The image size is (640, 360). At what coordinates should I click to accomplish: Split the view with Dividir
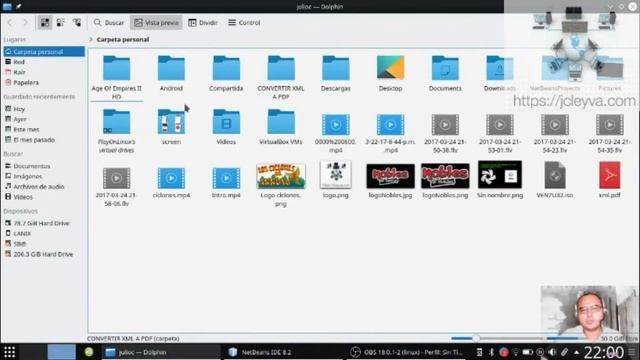pos(203,23)
